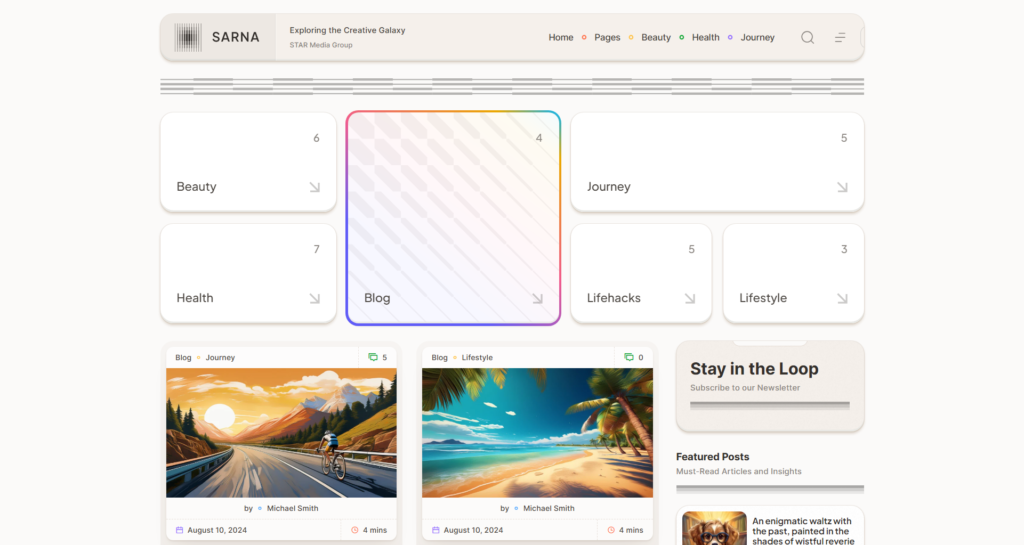Click comment count 5 on cyclist post
Screen dimensions: 1024x545
pos(385,358)
